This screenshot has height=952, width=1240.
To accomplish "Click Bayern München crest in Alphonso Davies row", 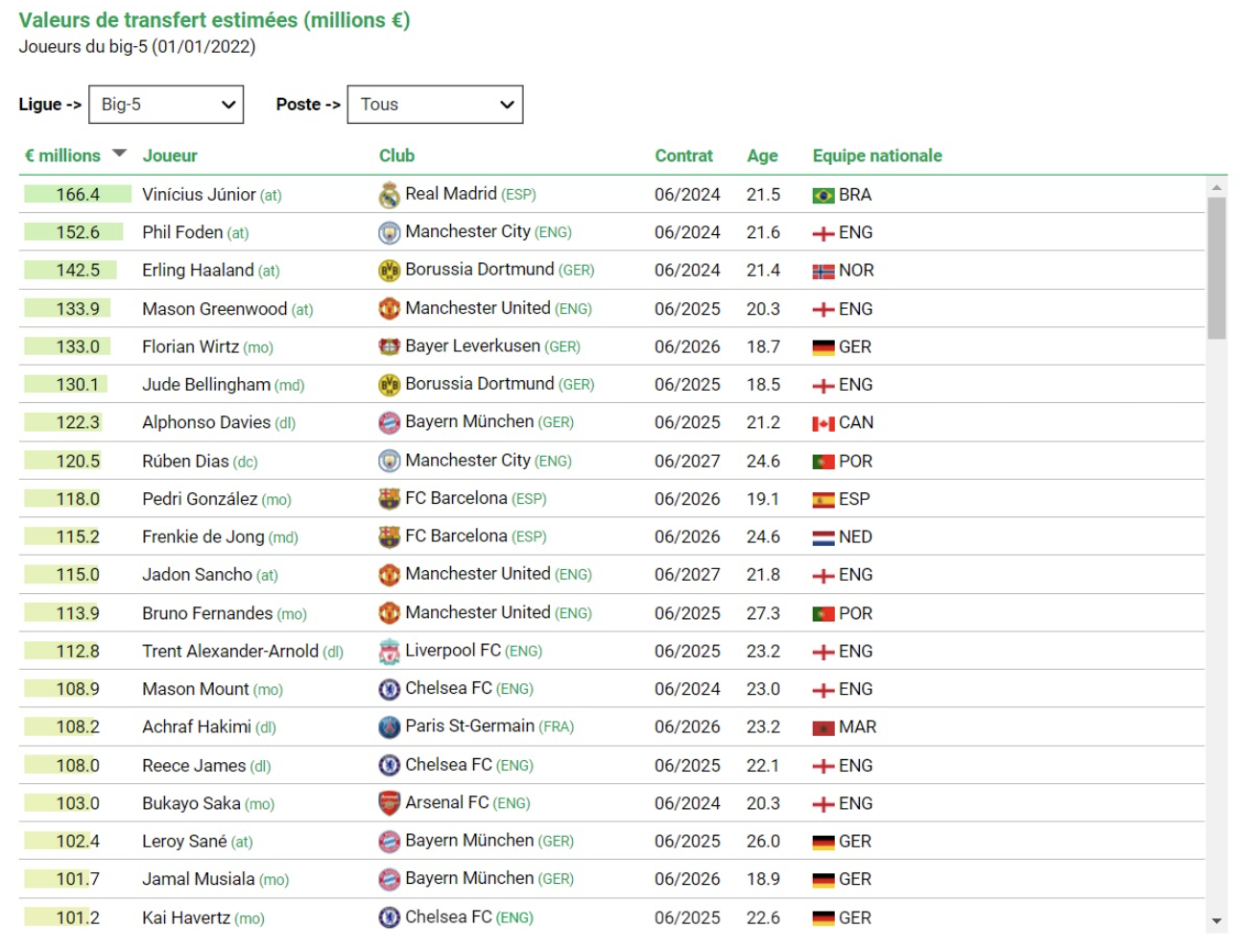I will (389, 422).
